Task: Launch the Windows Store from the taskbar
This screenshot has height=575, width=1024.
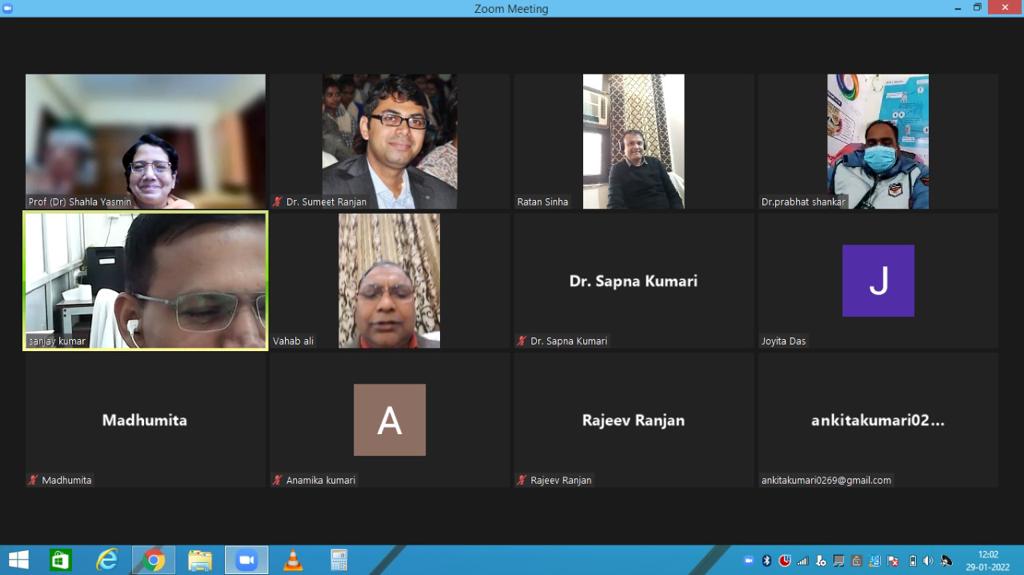Action: (61, 560)
